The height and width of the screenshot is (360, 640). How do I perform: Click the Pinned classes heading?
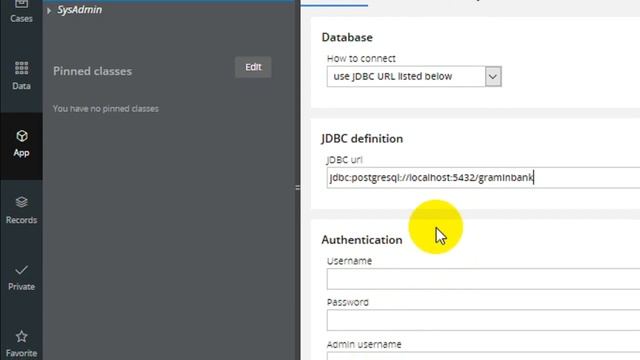(93, 71)
